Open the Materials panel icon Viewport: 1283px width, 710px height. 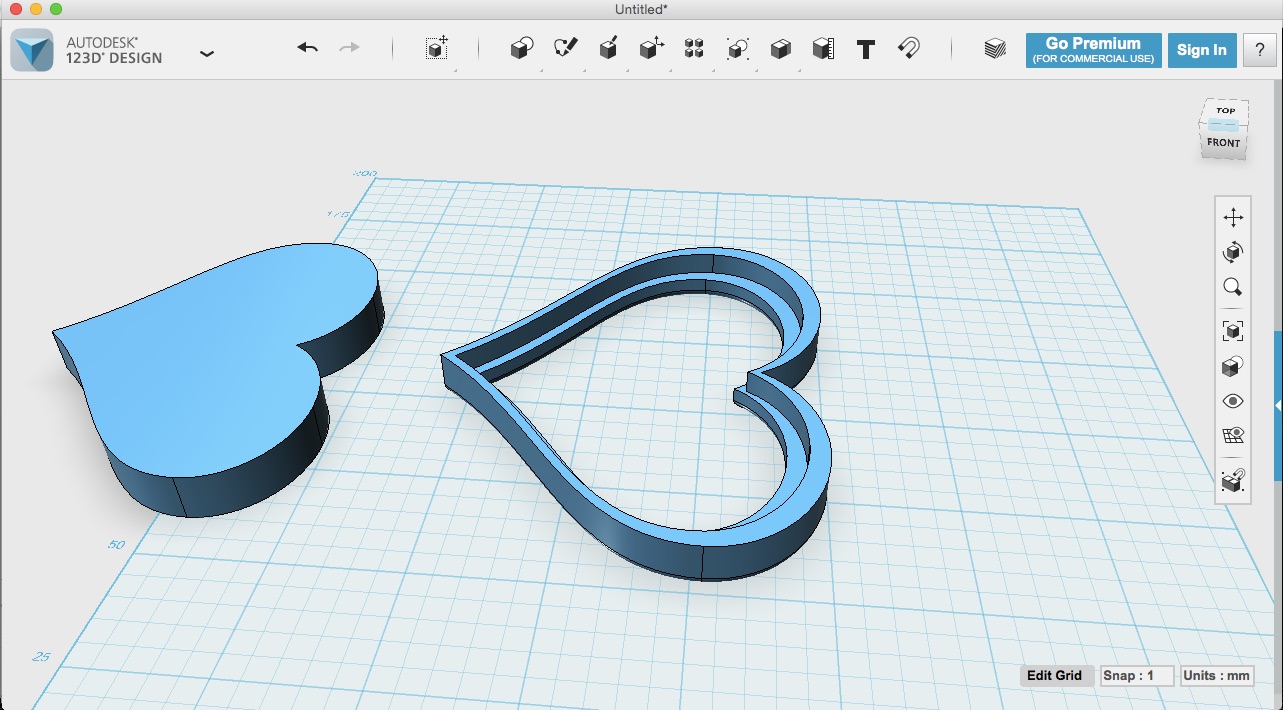coord(995,49)
